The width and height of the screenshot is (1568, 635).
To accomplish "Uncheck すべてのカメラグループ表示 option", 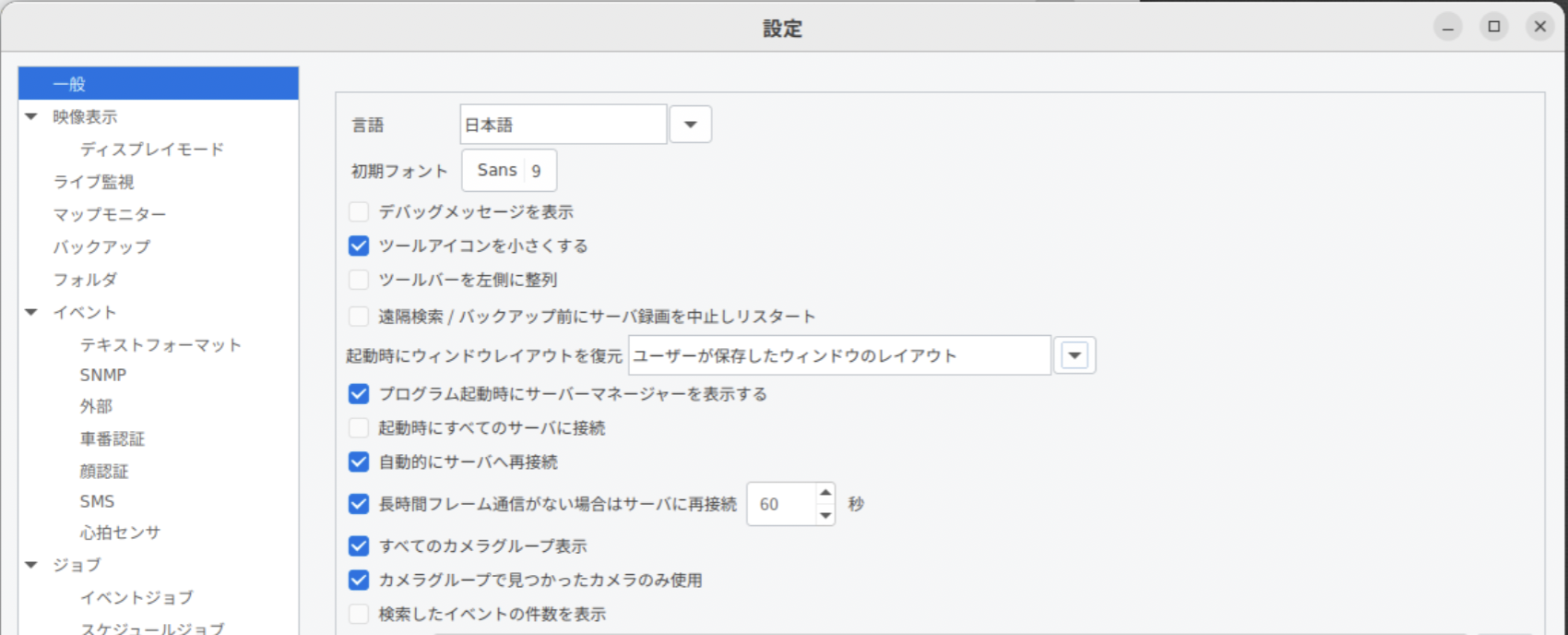I will click(x=359, y=546).
